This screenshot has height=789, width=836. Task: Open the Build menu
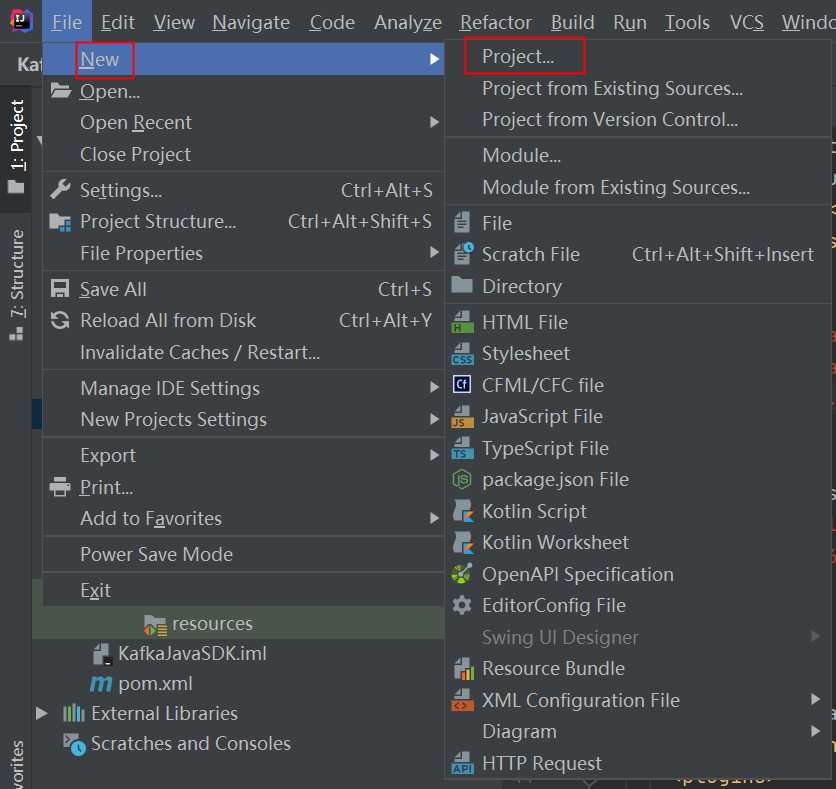pyautogui.click(x=573, y=22)
